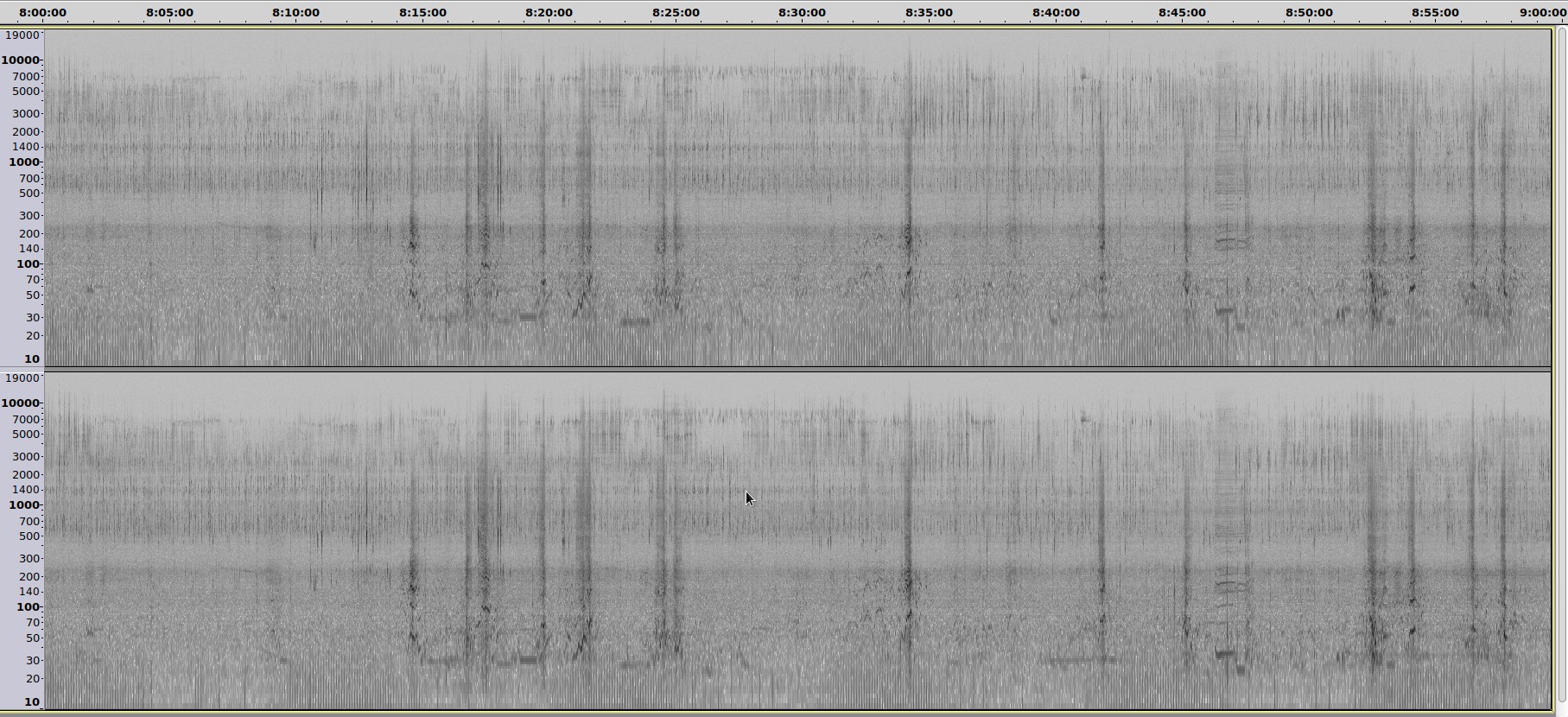Click 30 on the upper track frequency scale
The image size is (1568, 717).
33,318
